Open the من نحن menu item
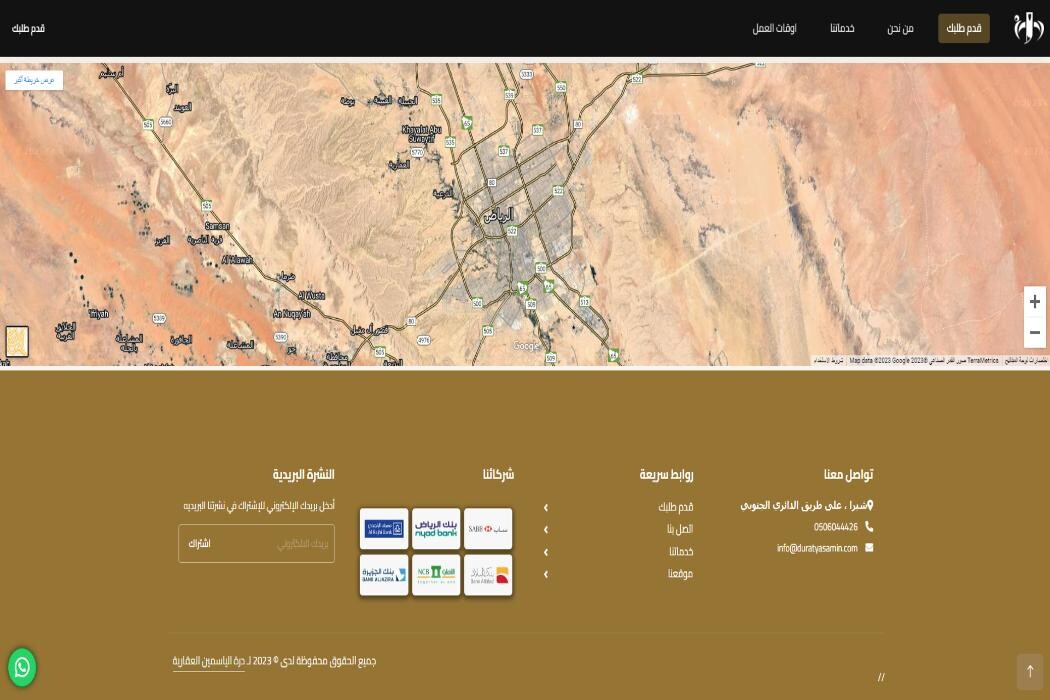 (x=900, y=29)
